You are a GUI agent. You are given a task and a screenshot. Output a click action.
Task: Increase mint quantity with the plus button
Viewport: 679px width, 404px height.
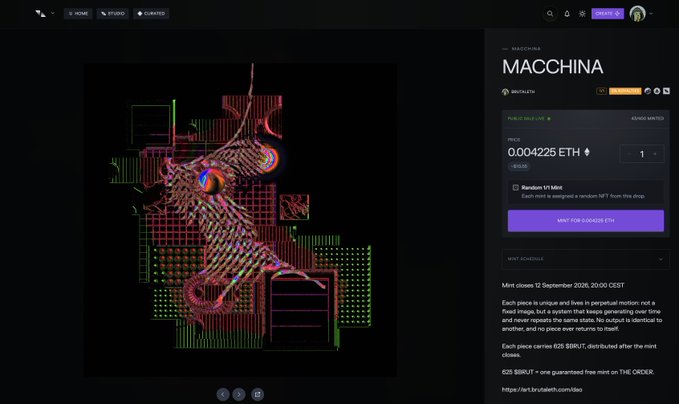pyautogui.click(x=655, y=154)
